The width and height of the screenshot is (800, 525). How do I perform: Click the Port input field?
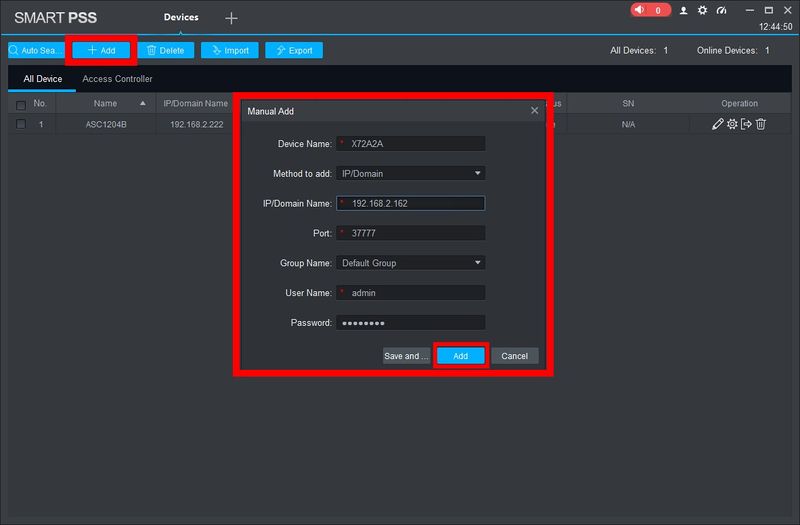(x=411, y=233)
